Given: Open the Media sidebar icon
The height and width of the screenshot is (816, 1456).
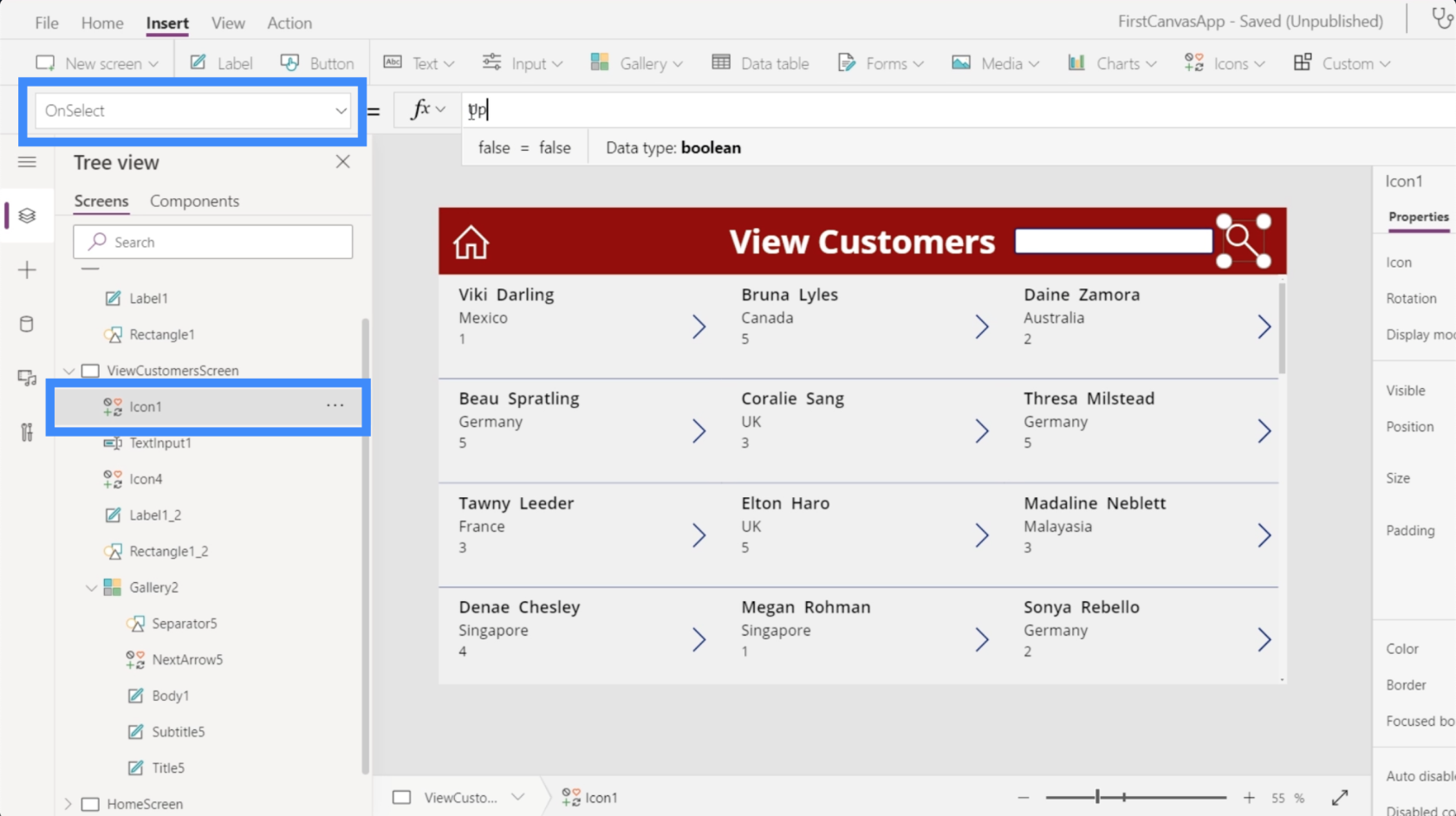Looking at the screenshot, I should [27, 378].
